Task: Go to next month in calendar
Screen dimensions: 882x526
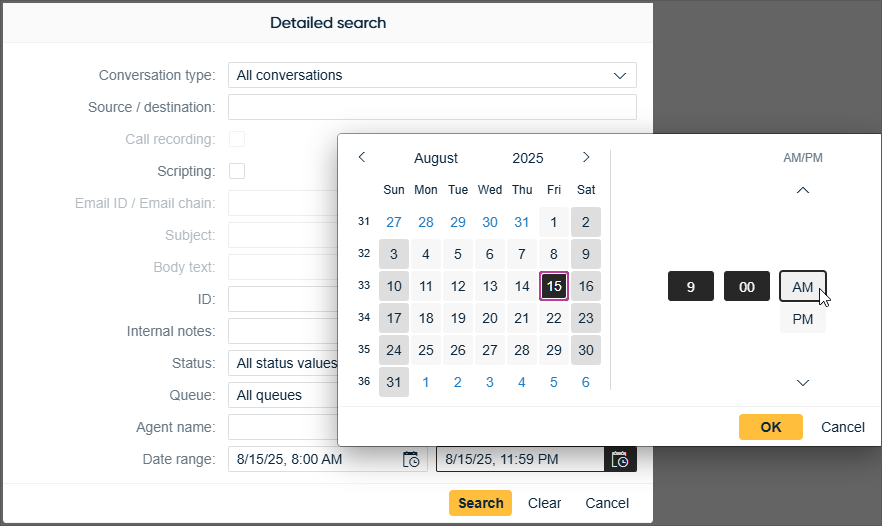Action: [x=586, y=157]
